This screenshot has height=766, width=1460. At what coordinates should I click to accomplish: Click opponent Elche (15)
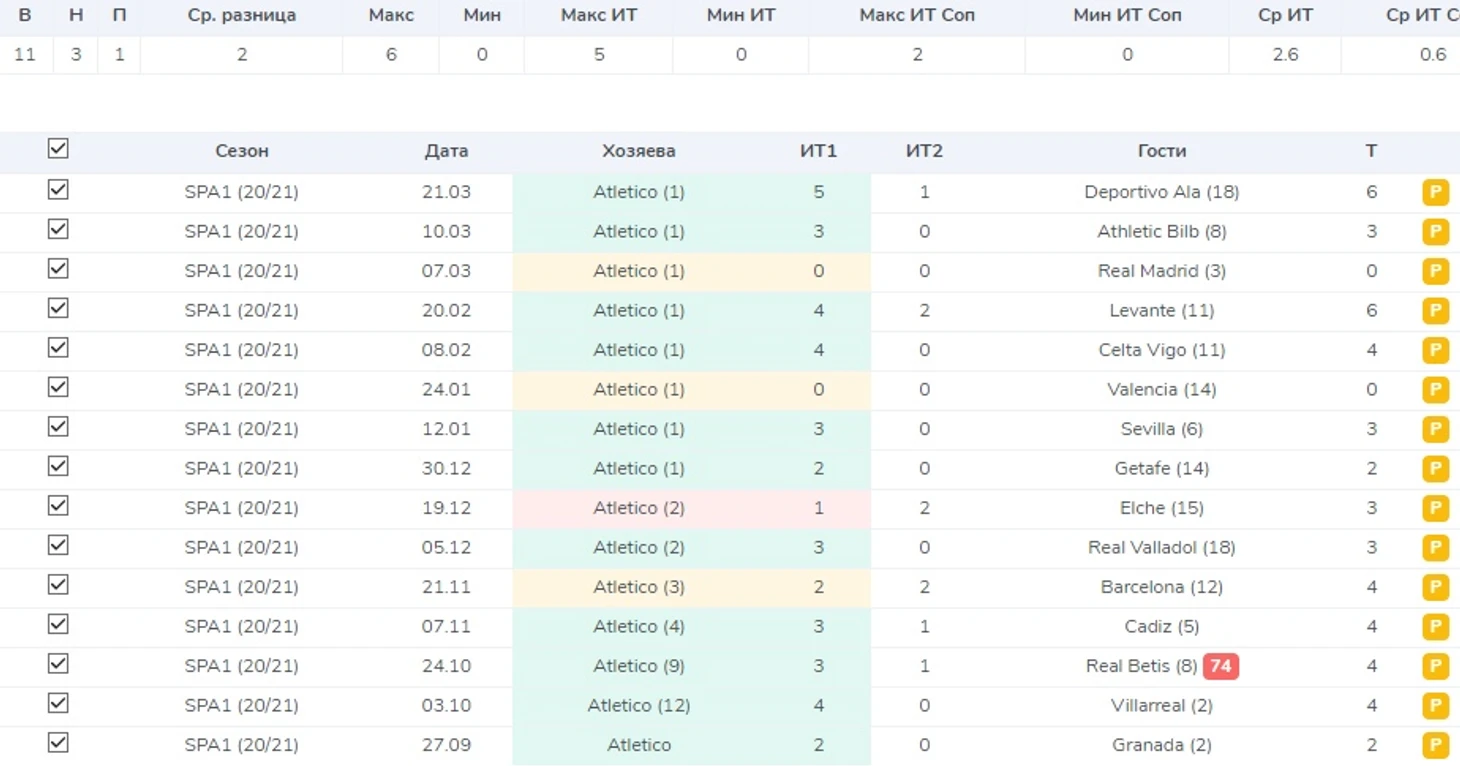pos(1162,508)
